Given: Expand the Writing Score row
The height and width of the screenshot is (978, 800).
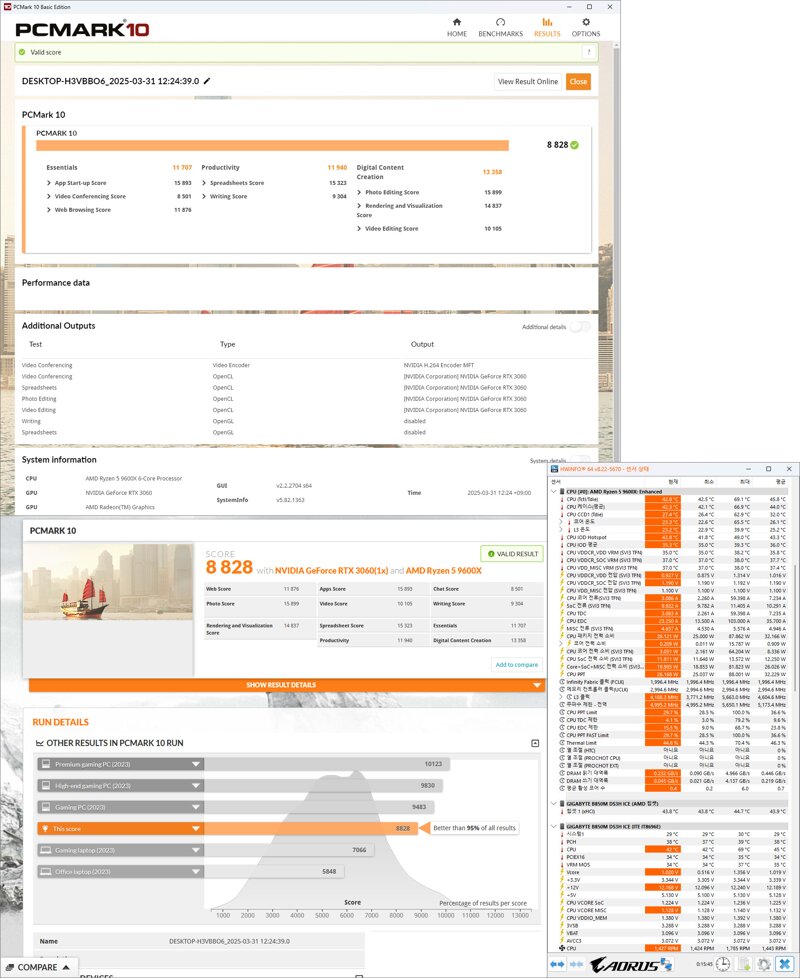Looking at the screenshot, I should [204, 196].
